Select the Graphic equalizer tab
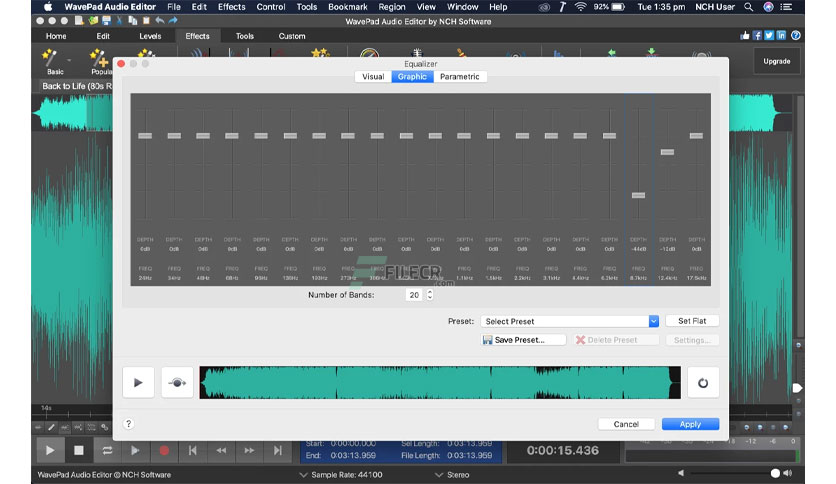 tap(412, 77)
